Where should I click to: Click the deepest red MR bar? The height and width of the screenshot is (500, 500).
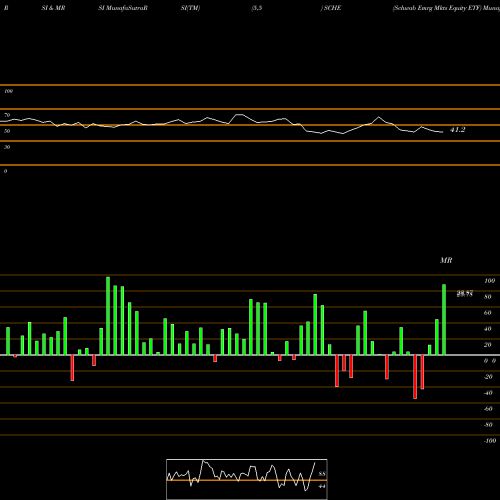click(x=415, y=377)
